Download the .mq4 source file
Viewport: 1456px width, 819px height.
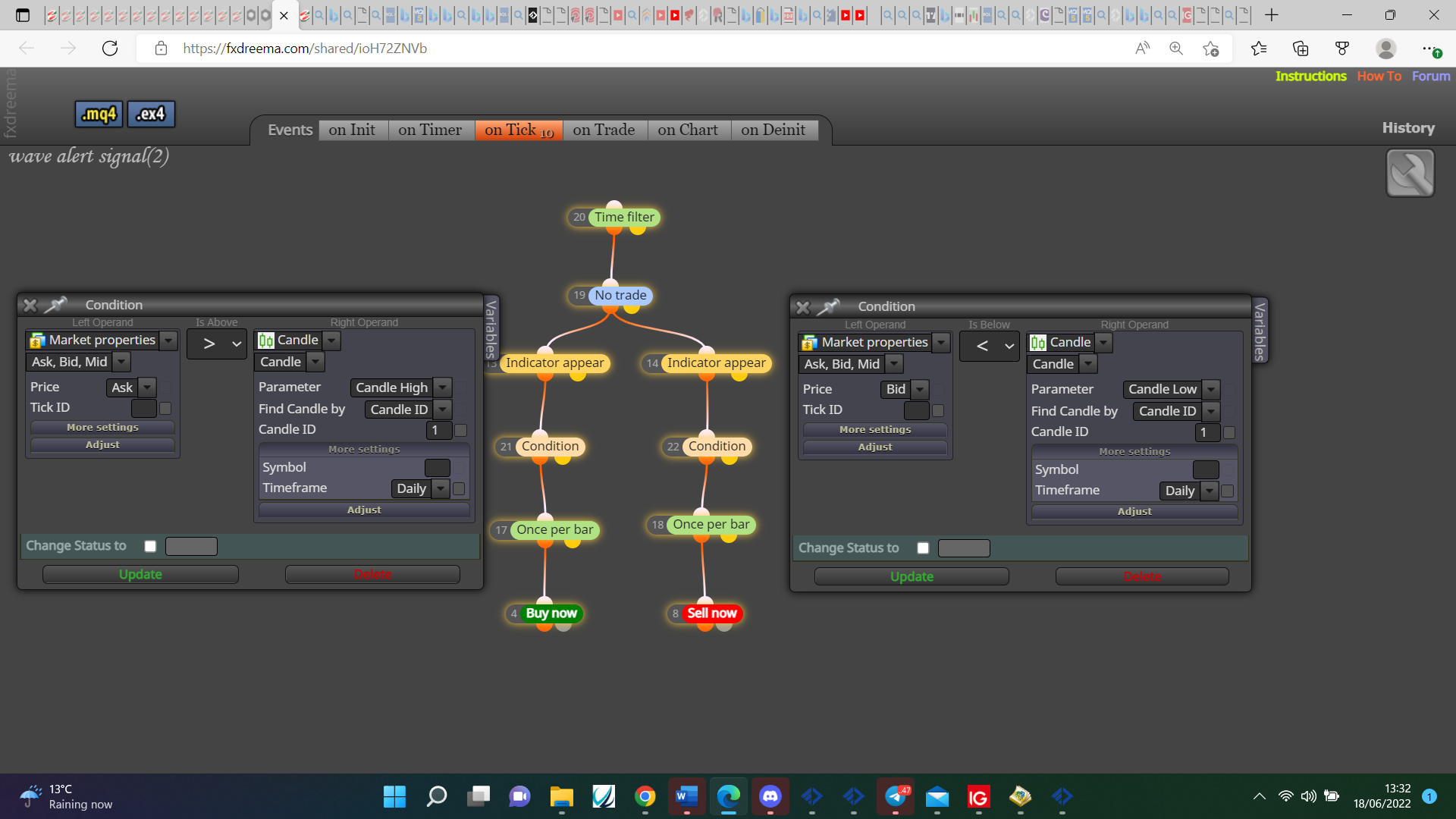pyautogui.click(x=99, y=114)
